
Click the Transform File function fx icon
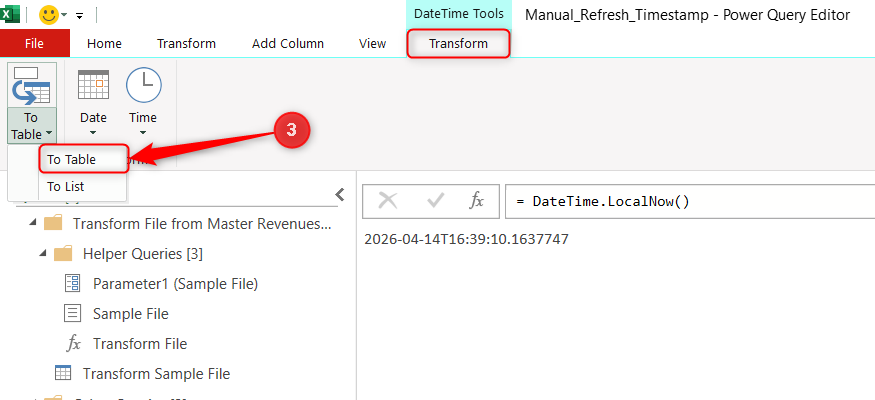73,344
